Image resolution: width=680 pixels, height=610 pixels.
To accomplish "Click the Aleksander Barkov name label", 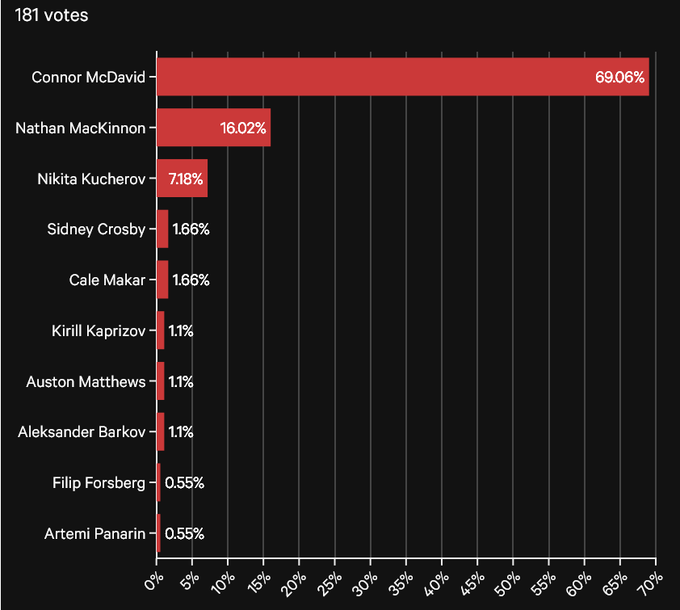I will pos(84,432).
